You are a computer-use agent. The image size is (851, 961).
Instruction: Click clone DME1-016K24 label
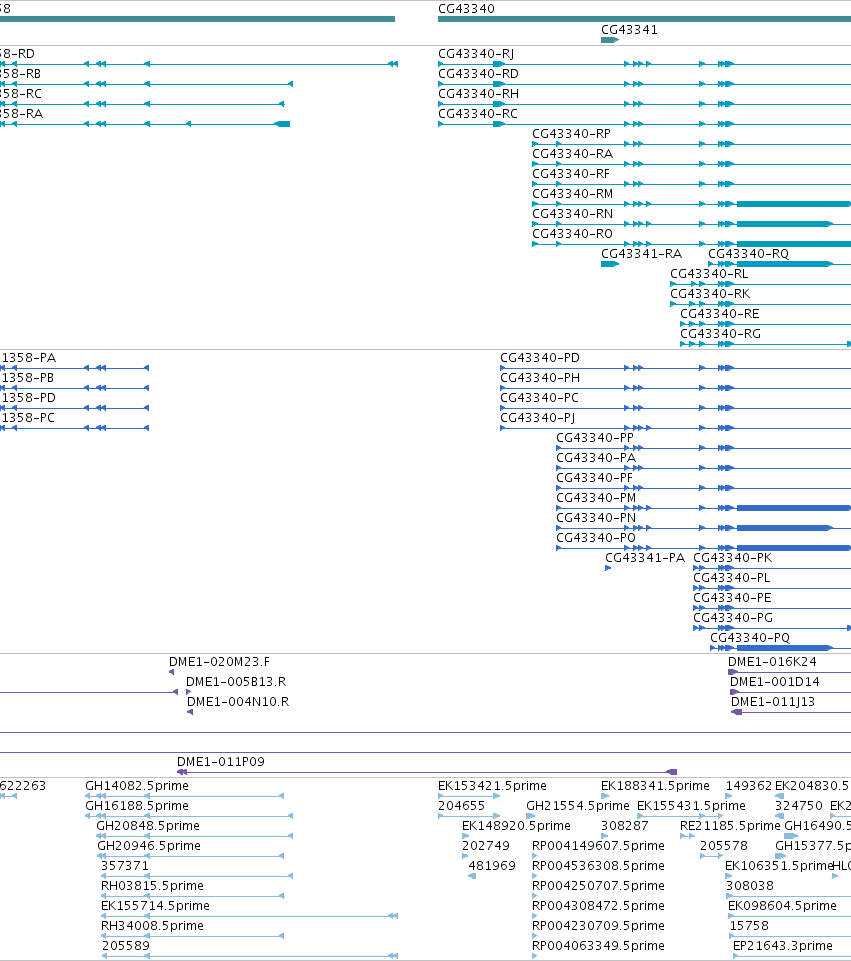tap(772, 662)
